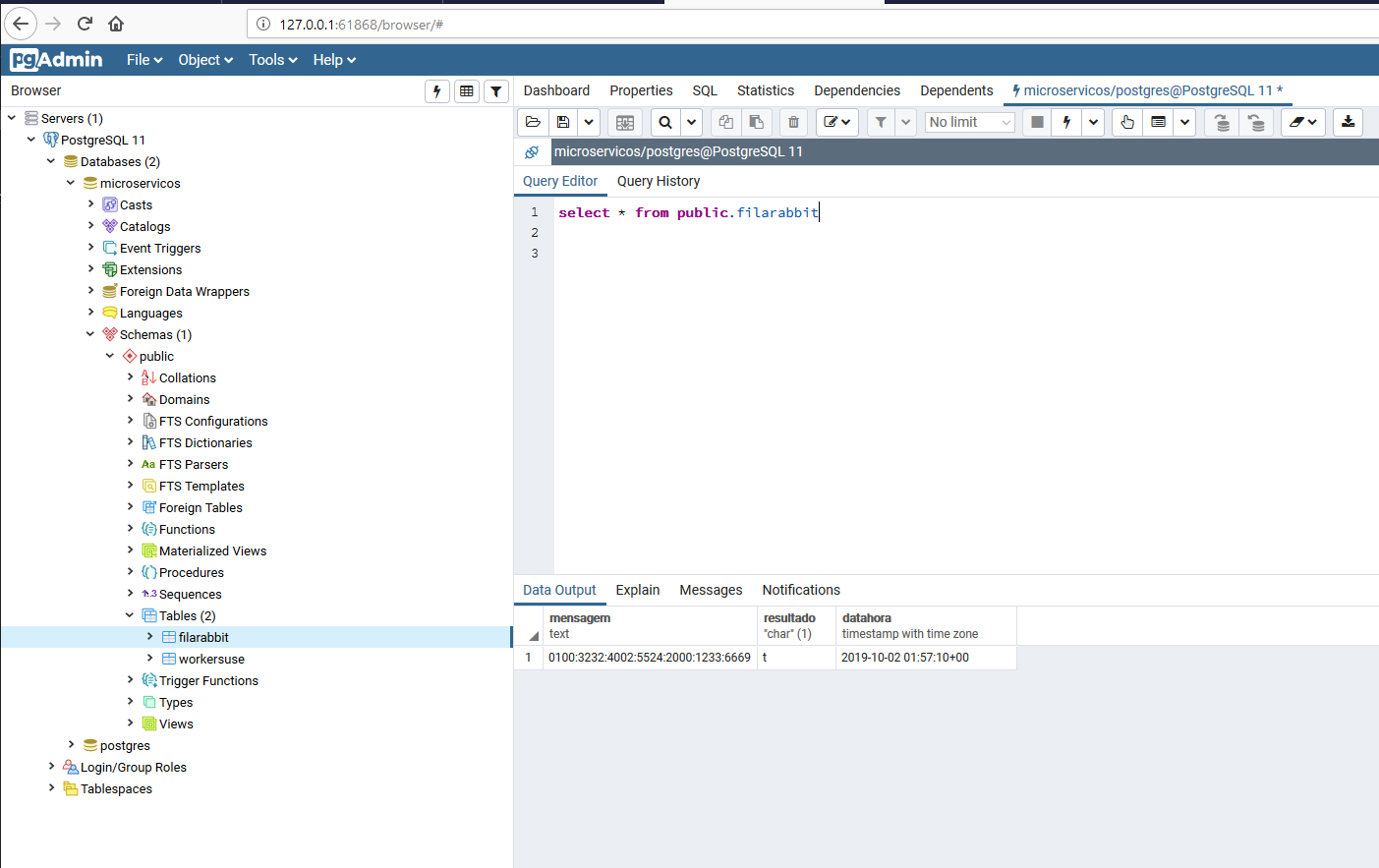Open the No limit row-limit combo box
Image resolution: width=1379 pixels, height=868 pixels.
tap(970, 122)
